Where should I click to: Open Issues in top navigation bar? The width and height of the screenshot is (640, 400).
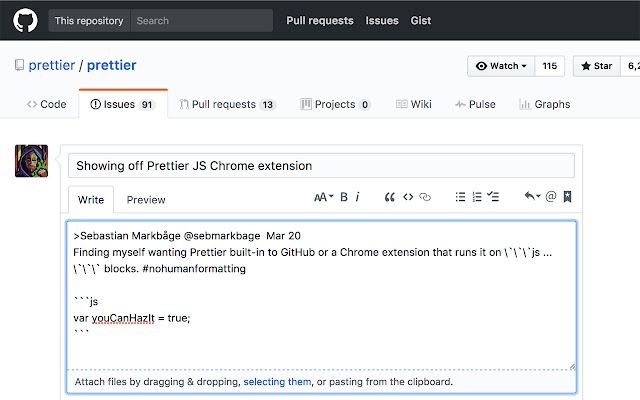382,20
